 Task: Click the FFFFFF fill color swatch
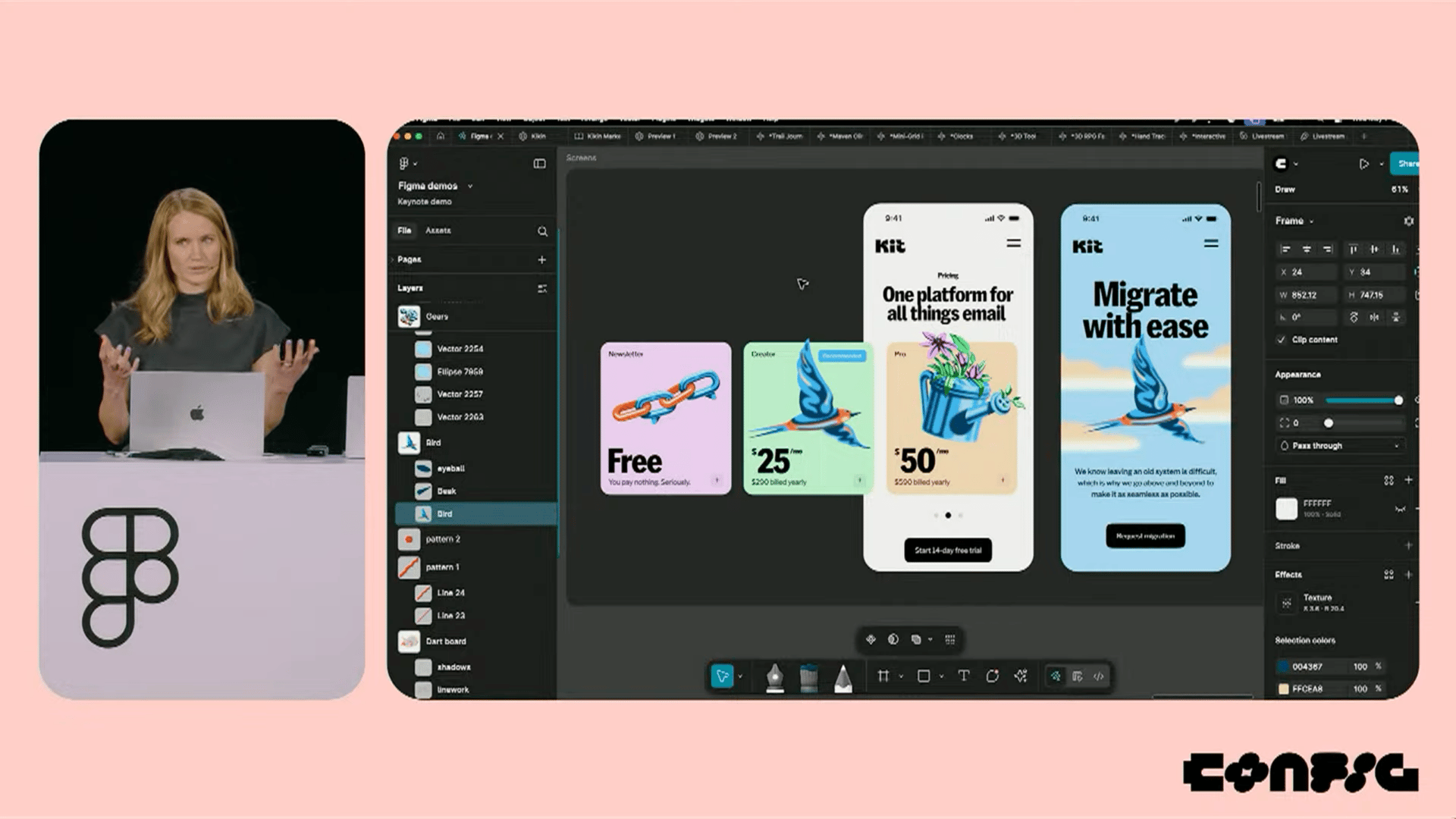click(1286, 509)
